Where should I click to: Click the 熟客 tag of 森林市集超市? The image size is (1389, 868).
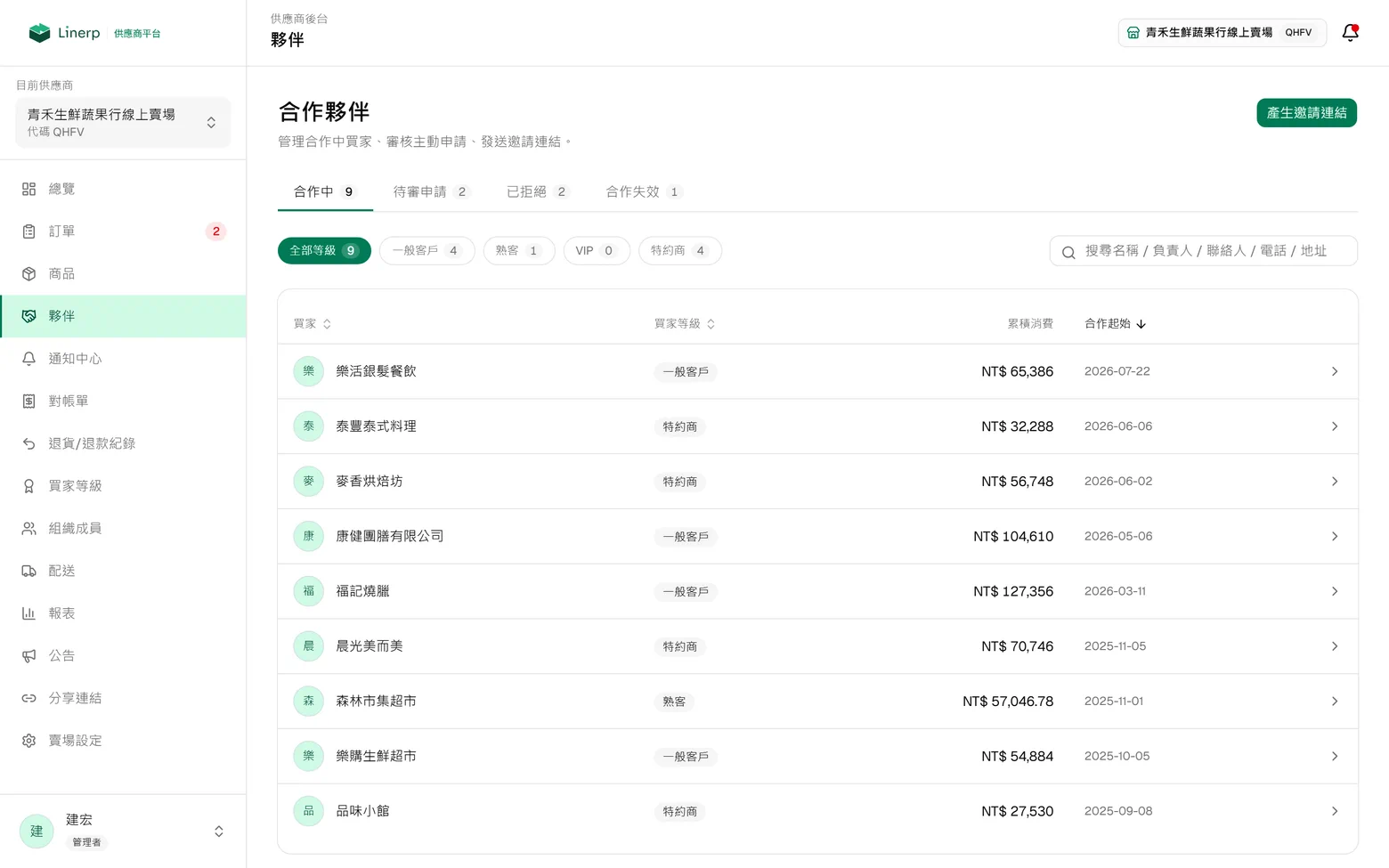[674, 702]
